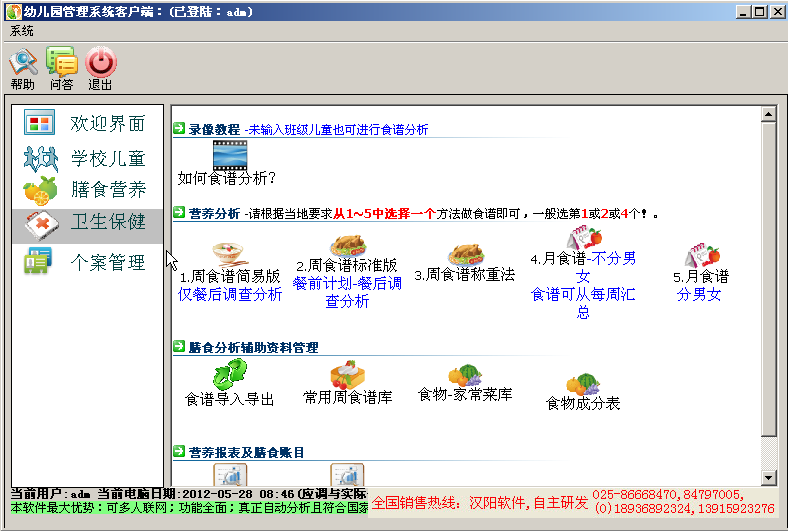Open 4.月食谱 calendar apple icon
The image size is (788, 531).
pyautogui.click(x=585, y=238)
